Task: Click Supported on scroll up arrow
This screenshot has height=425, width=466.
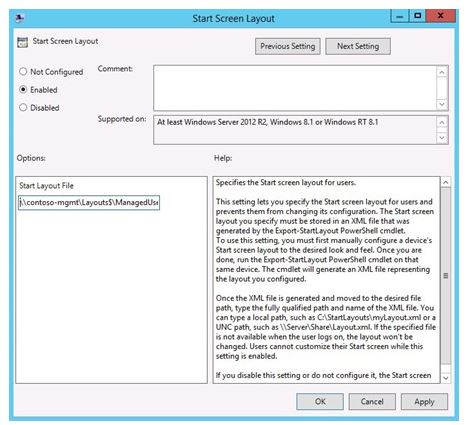Action: point(442,122)
